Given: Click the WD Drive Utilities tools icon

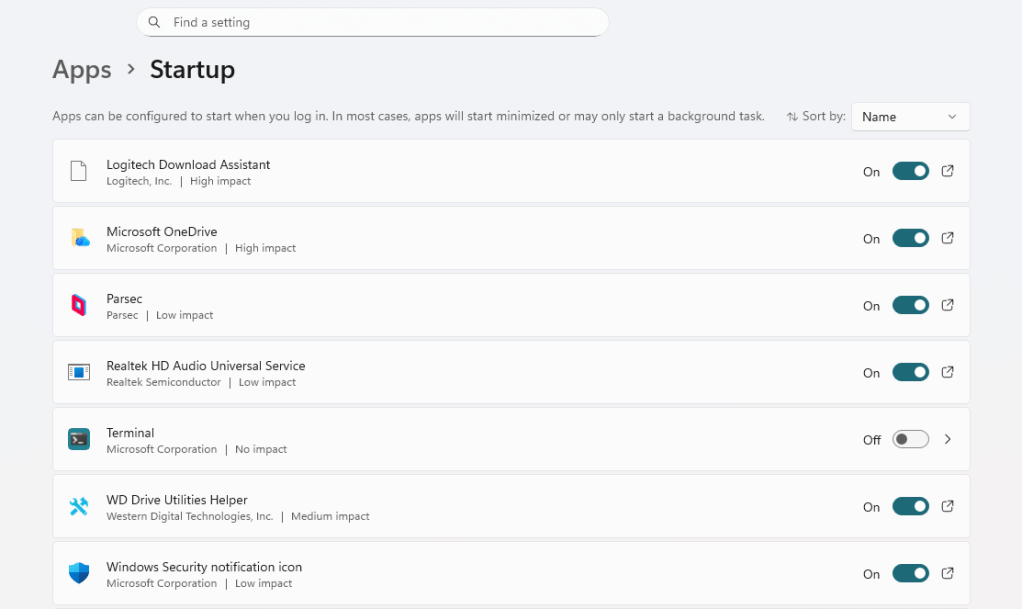Looking at the screenshot, I should tap(80, 506).
